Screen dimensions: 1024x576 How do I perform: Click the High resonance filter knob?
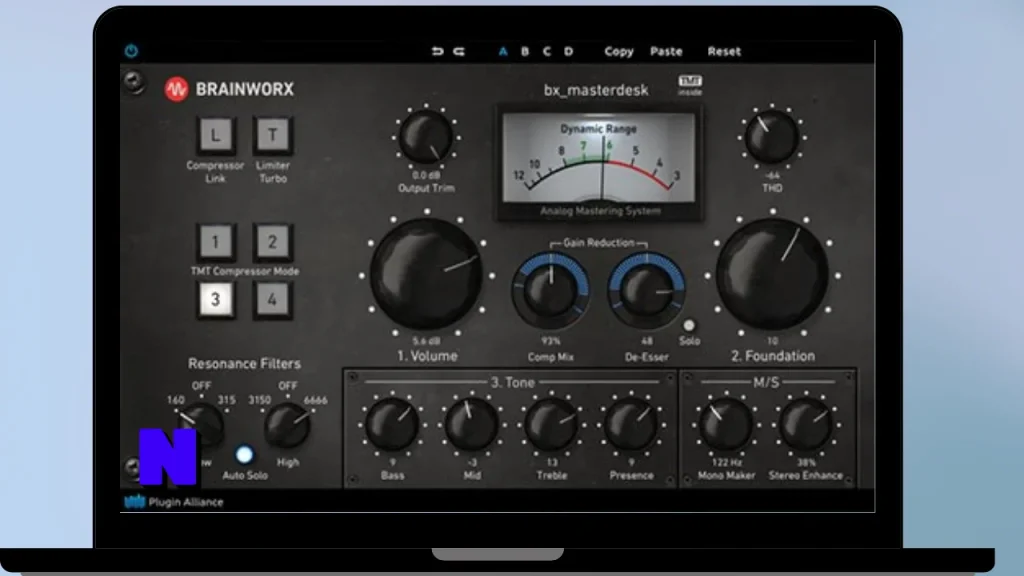coord(287,426)
